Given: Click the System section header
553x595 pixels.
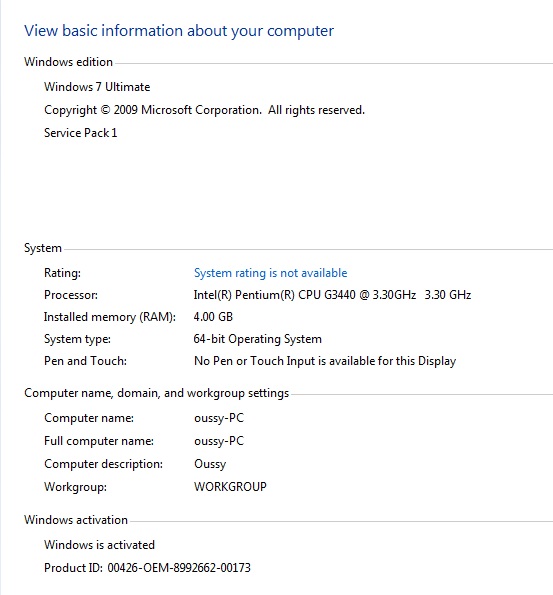Looking at the screenshot, I should [43, 248].
